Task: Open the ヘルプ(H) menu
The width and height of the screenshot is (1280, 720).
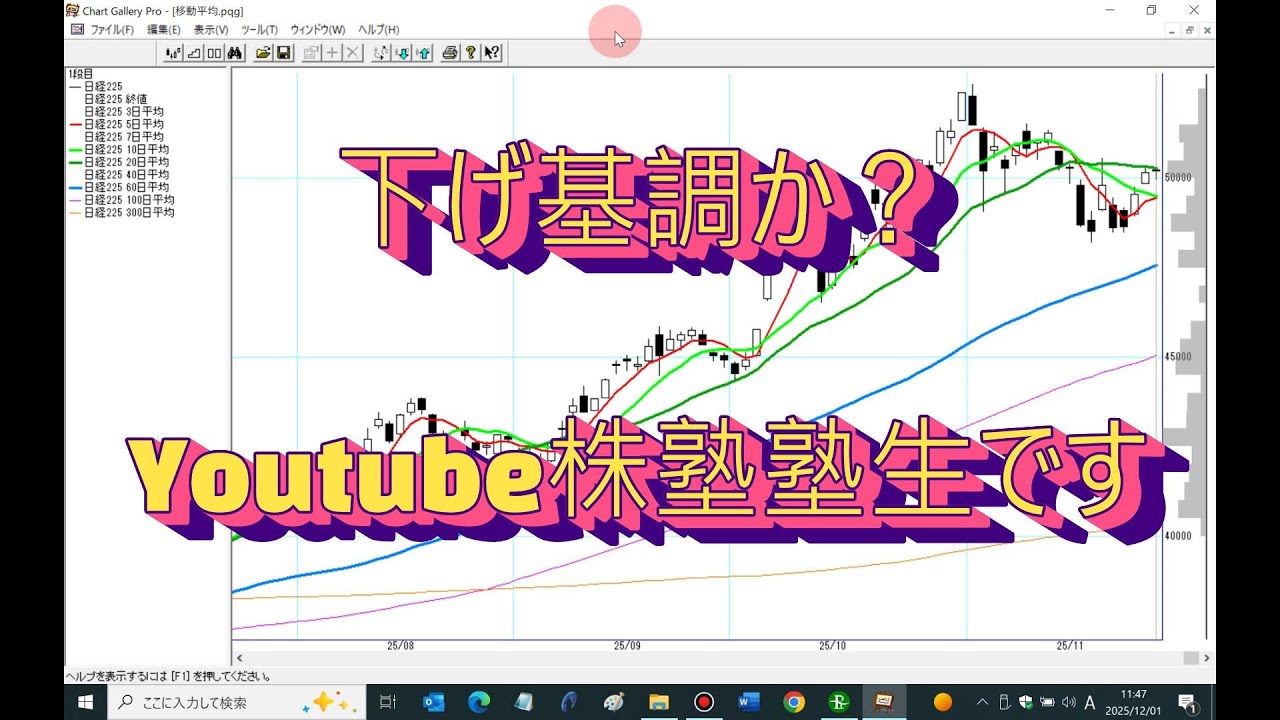Action: (x=378, y=30)
